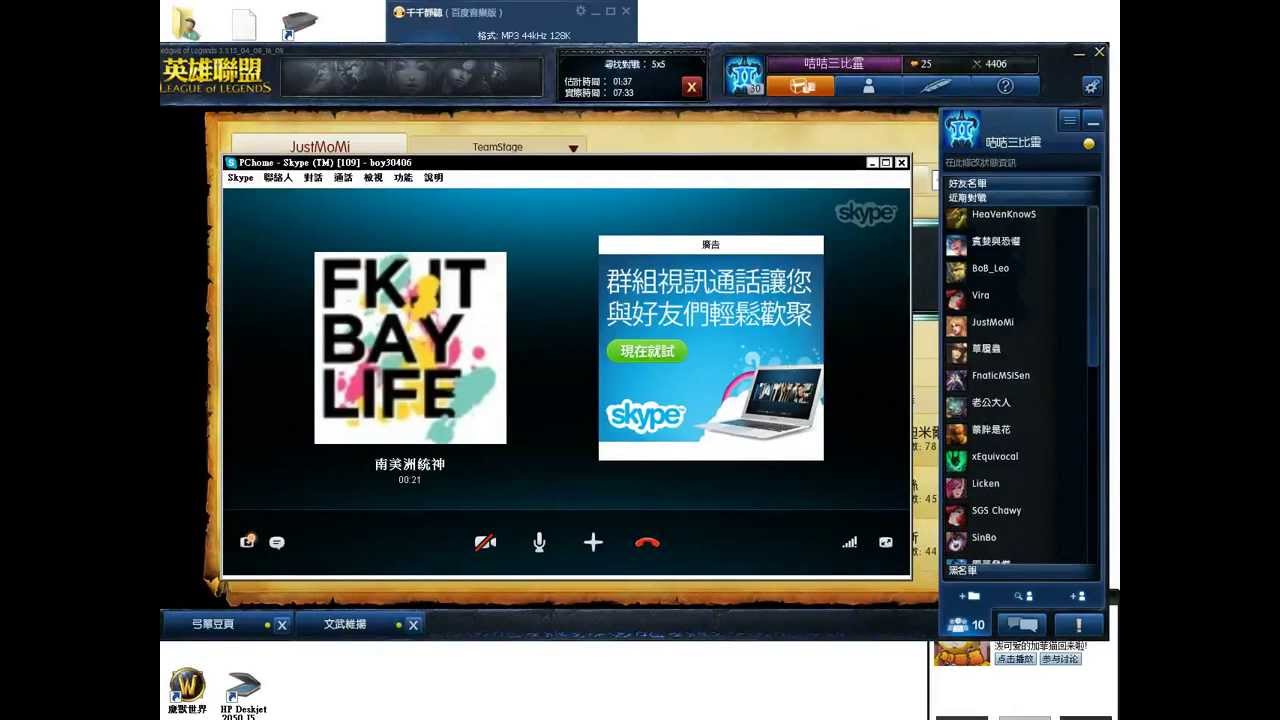The height and width of the screenshot is (720, 1280).
Task: Click the 参与讨论 link below League client
Action: coord(1060,659)
